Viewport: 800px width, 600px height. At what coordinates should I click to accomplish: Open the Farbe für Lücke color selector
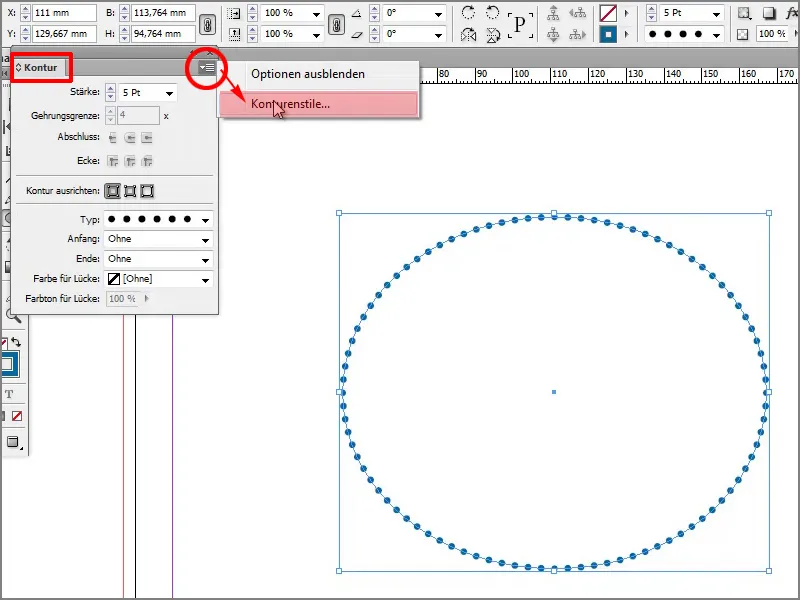point(203,278)
